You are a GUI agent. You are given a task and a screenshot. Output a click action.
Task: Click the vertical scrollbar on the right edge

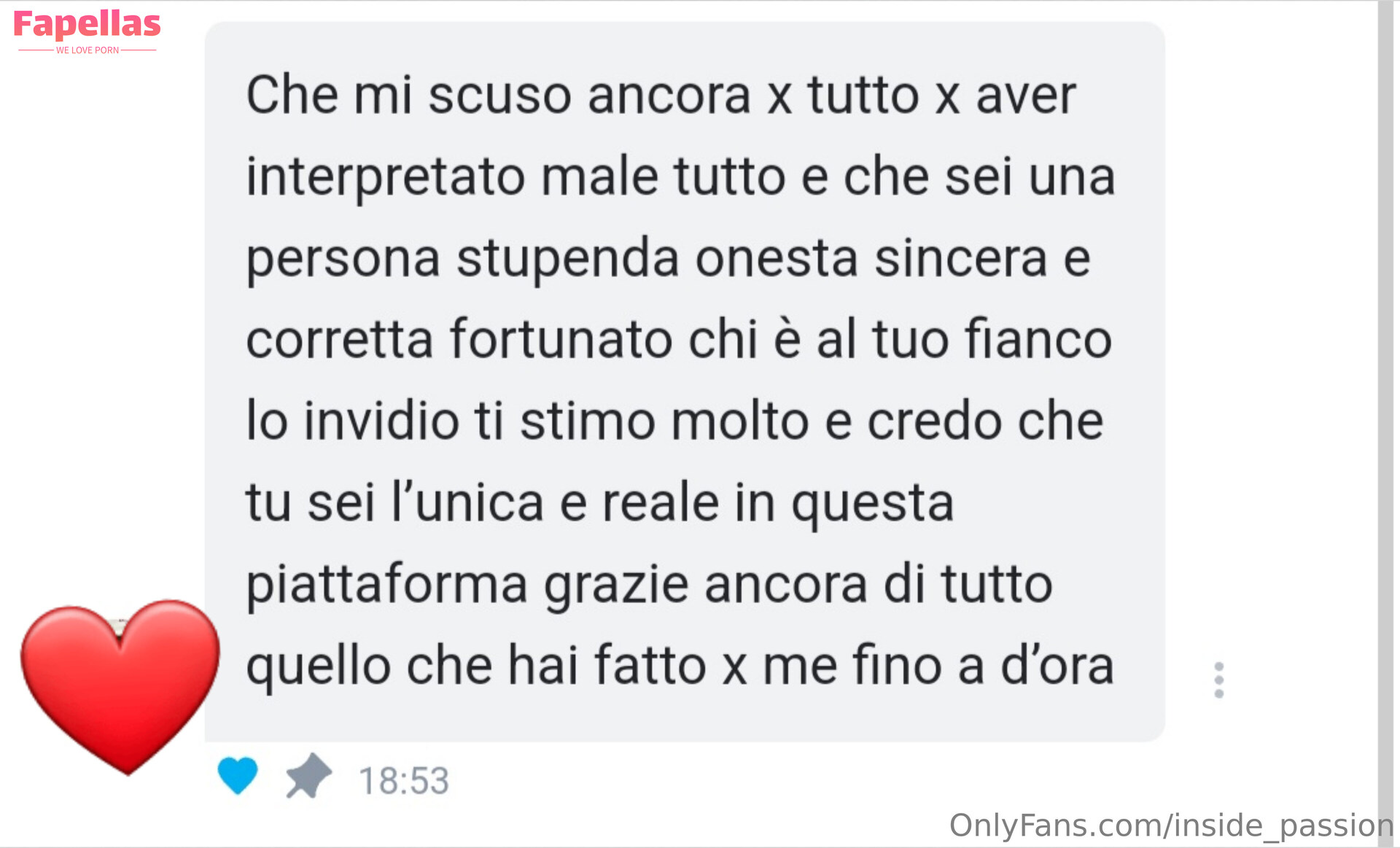(x=1385, y=423)
